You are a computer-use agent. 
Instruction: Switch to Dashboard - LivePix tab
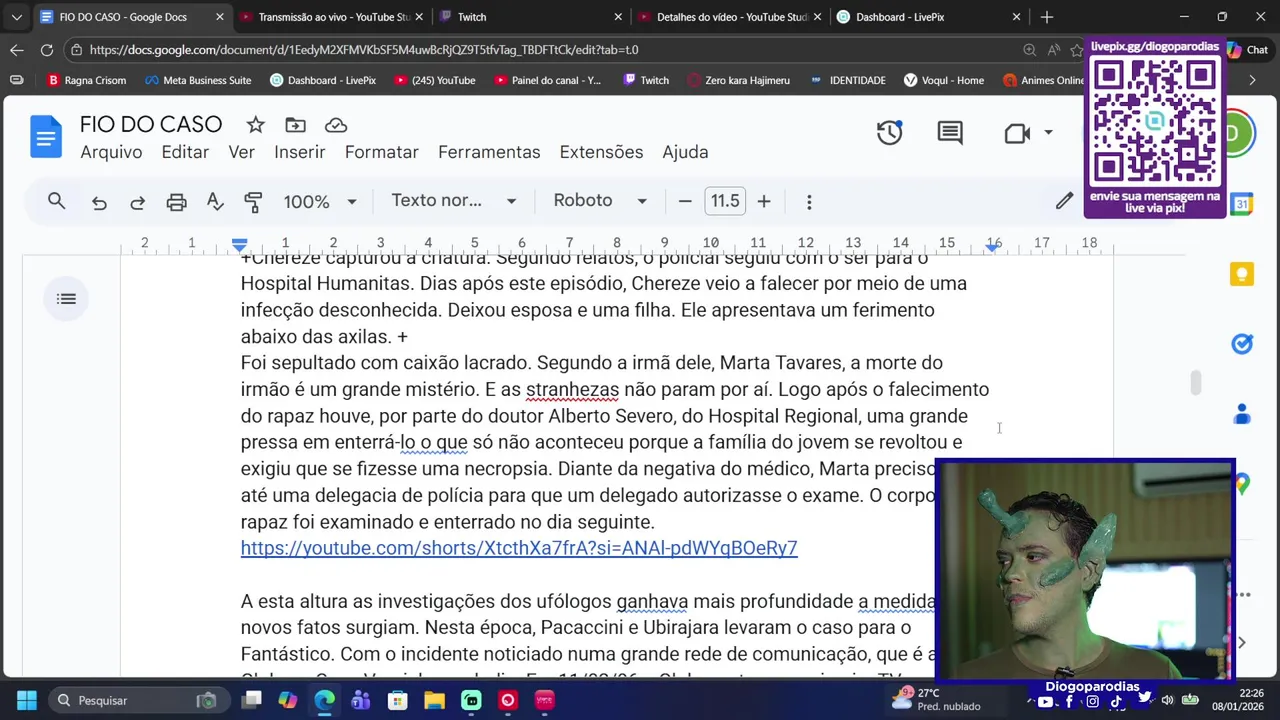(x=928, y=17)
